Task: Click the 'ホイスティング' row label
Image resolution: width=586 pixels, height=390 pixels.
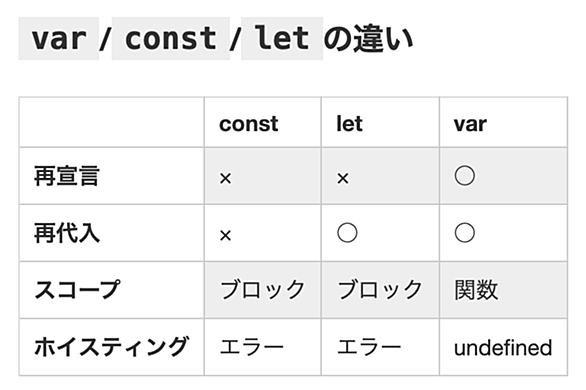Action: (111, 347)
